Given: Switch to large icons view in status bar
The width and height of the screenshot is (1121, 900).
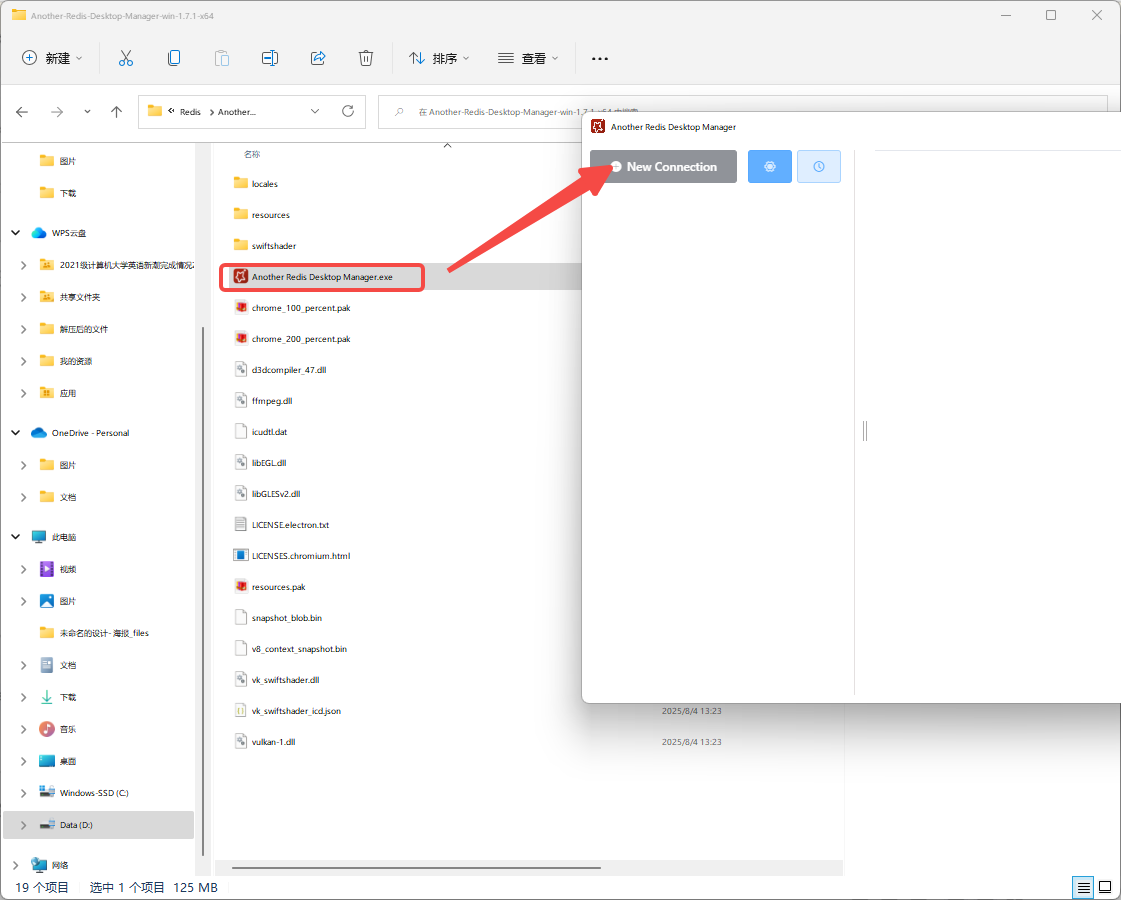Looking at the screenshot, I should click(x=1105, y=888).
